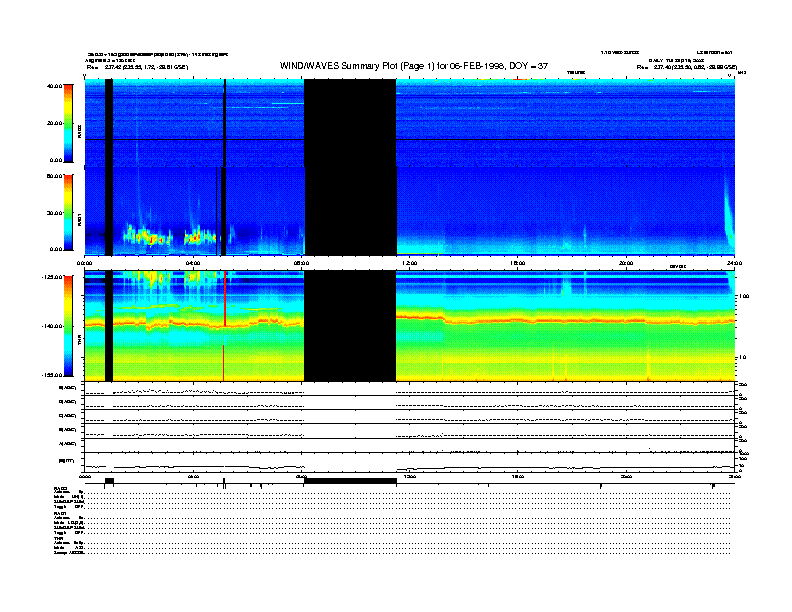Click the large black data gap in TNR panel
This screenshot has width=792, height=612.
tap(350, 326)
